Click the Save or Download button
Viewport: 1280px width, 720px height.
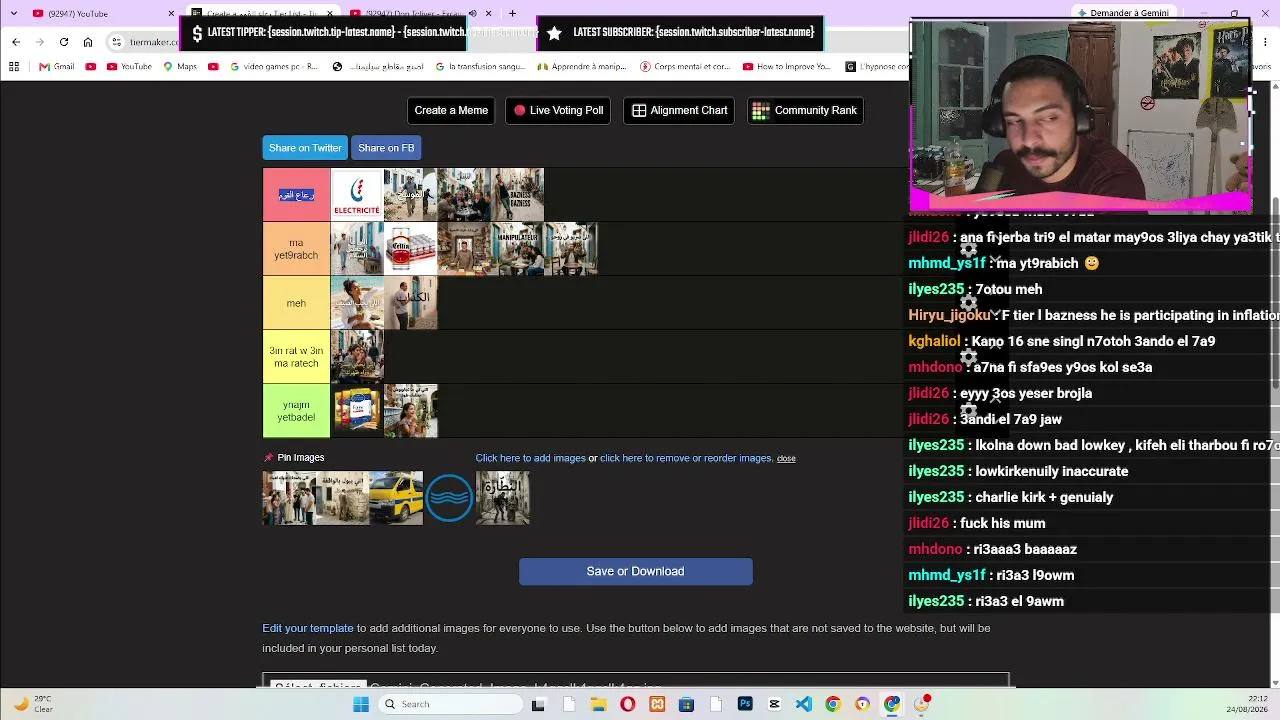tap(636, 571)
